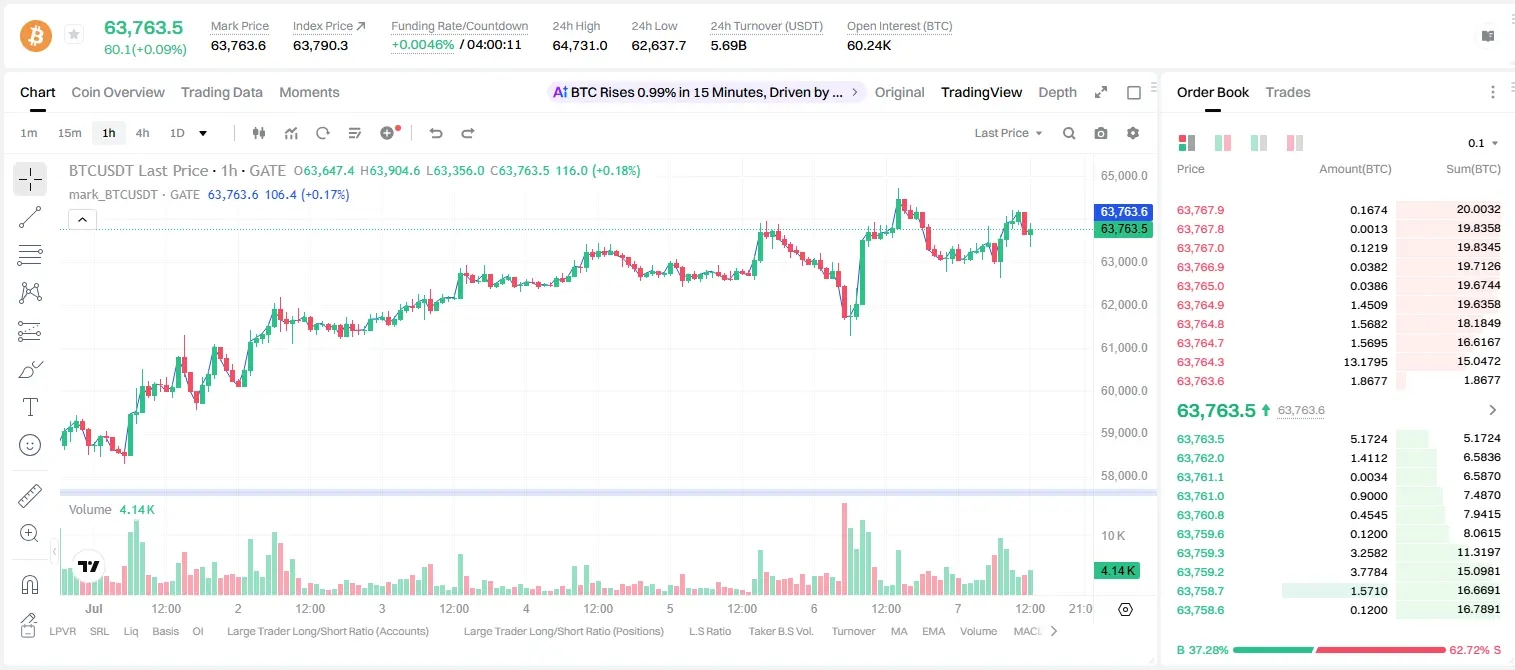Screen dimensions: 1515x670
Task: Toggle the magnet snap mode
Action: click(30, 584)
